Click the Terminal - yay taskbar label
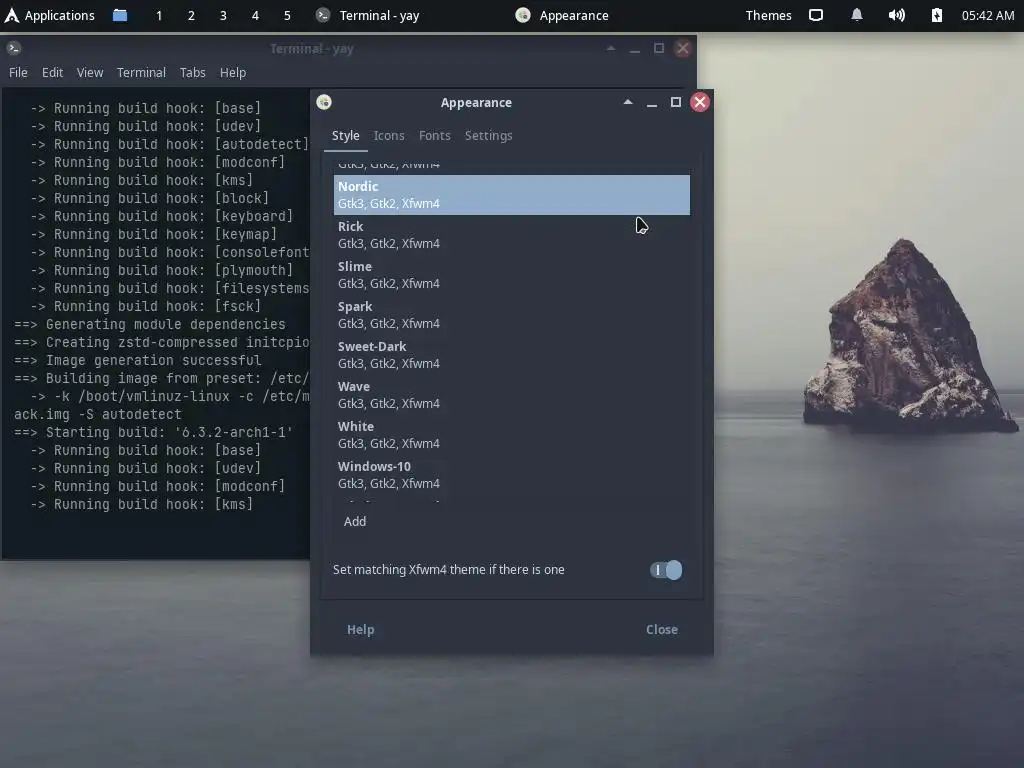Screen dimensions: 1024x768 (379, 15)
